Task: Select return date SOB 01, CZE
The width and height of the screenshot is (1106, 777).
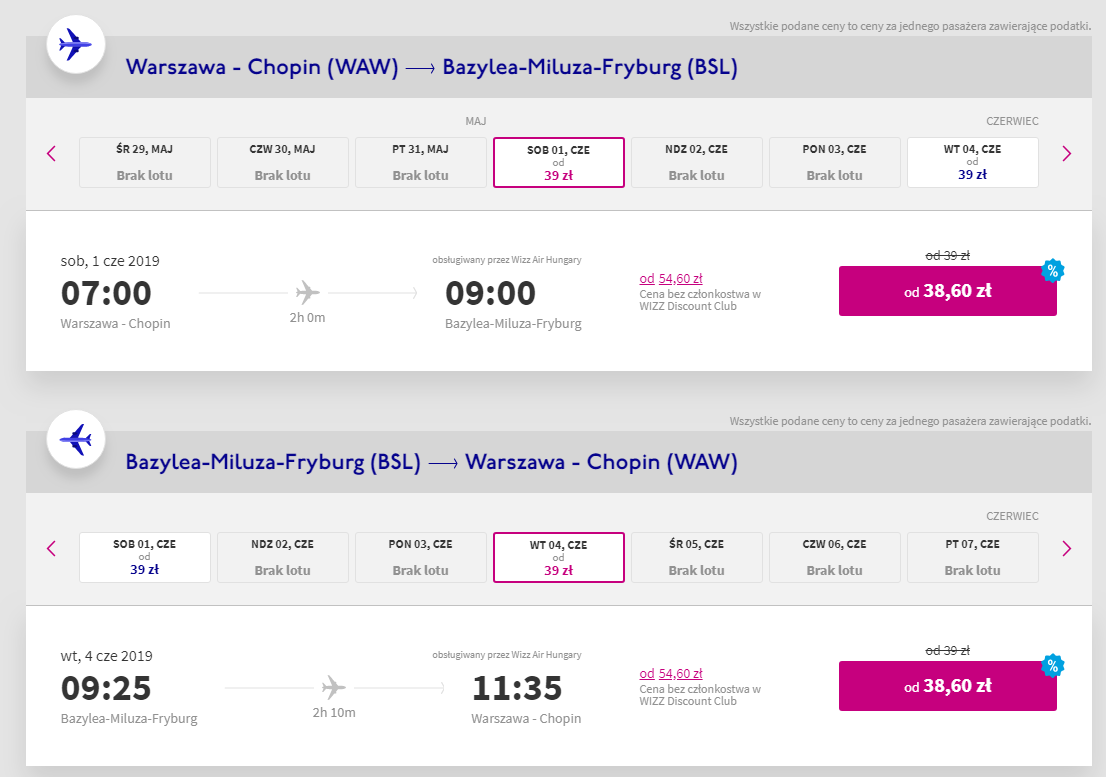Action: click(145, 557)
